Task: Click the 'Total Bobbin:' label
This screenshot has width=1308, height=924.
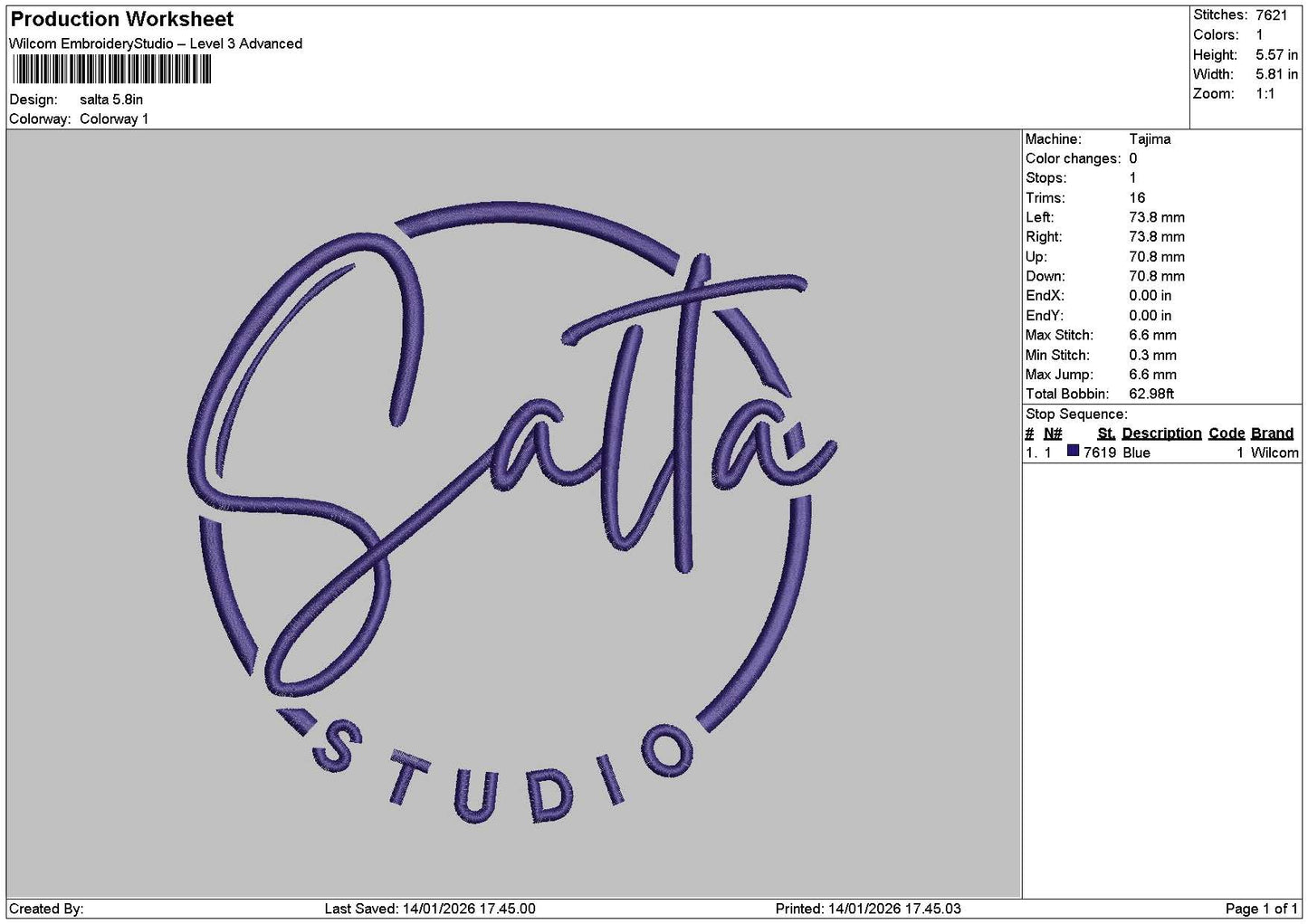Action: [1067, 395]
